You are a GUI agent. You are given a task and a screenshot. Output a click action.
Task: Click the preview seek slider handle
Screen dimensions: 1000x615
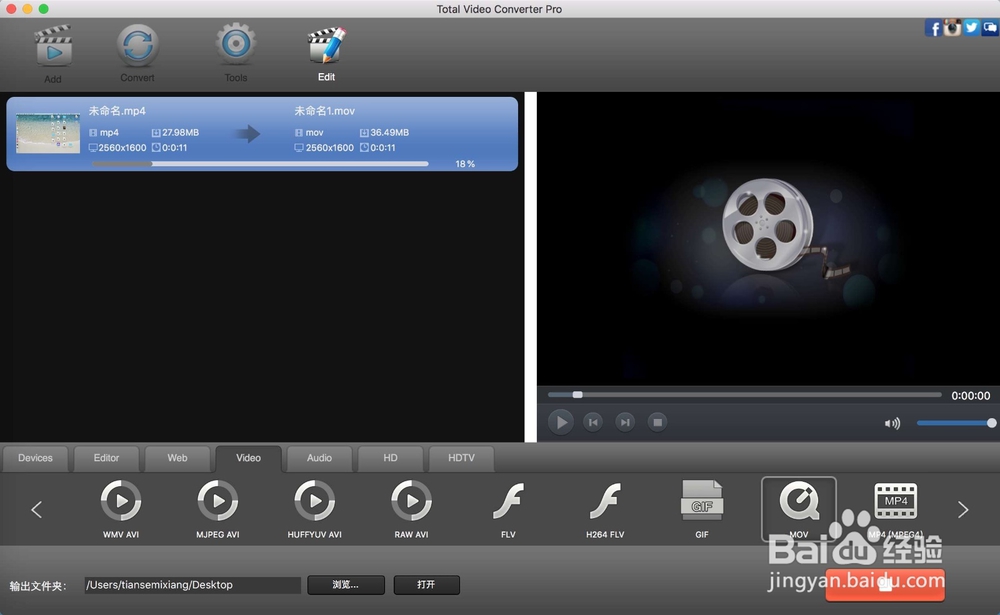click(x=577, y=395)
